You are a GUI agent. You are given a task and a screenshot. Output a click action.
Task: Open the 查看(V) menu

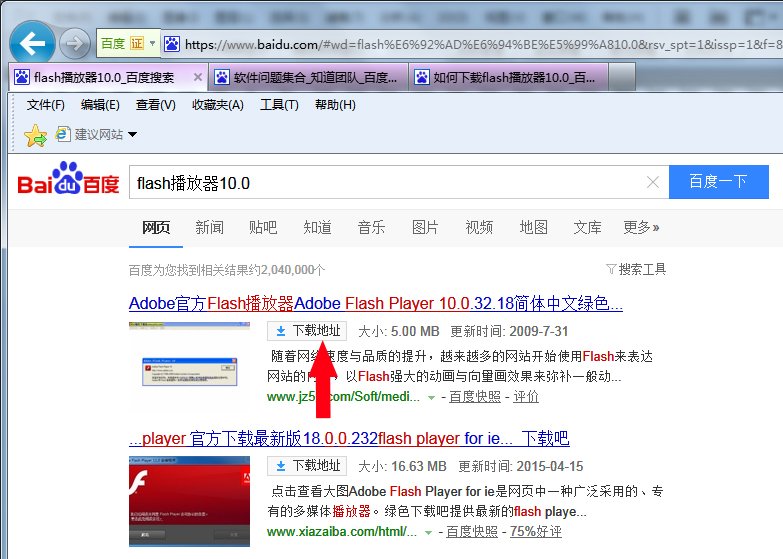tap(155, 105)
